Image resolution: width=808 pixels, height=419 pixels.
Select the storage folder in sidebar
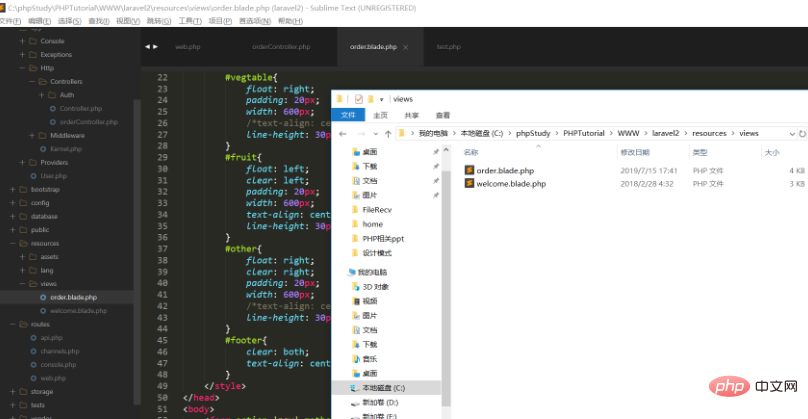[x=42, y=392]
